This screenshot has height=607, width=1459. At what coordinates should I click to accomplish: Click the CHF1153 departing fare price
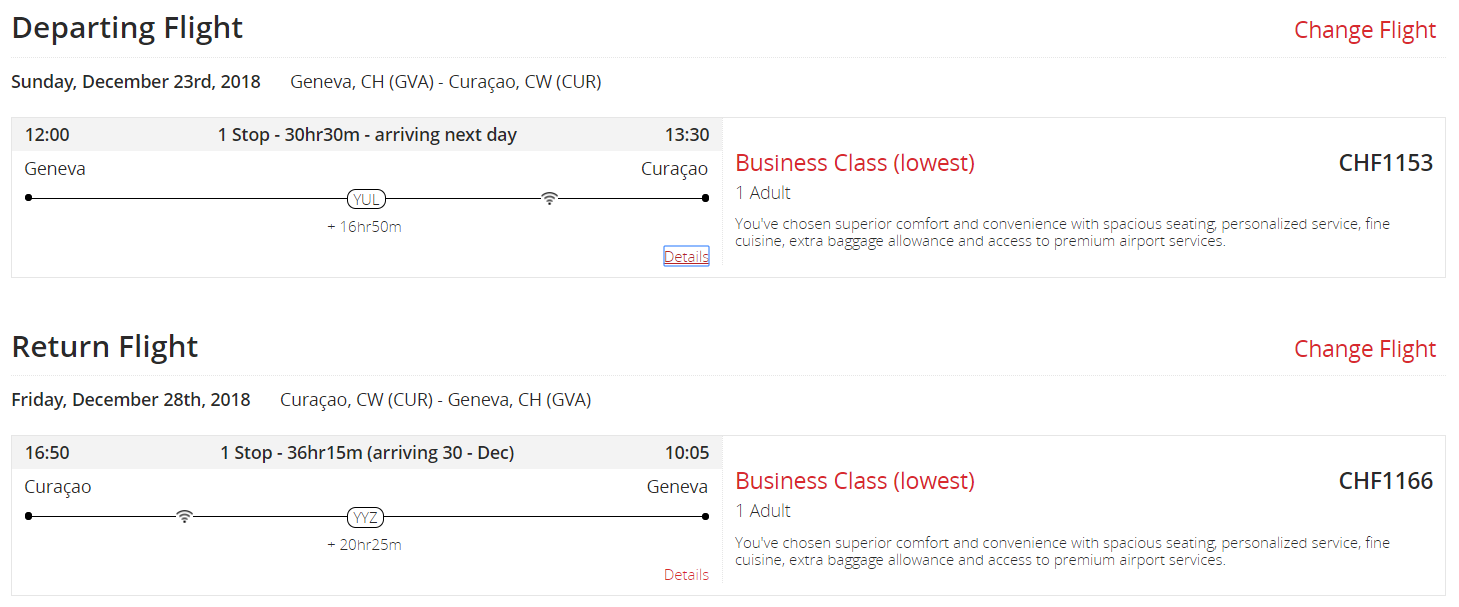point(1385,163)
